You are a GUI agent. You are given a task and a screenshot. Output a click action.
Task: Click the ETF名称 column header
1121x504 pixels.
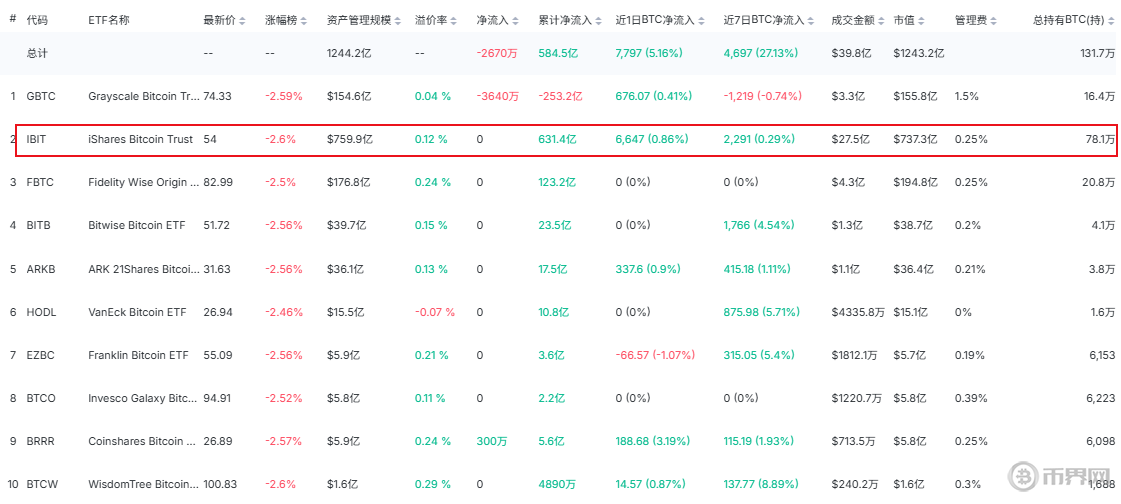[x=108, y=20]
